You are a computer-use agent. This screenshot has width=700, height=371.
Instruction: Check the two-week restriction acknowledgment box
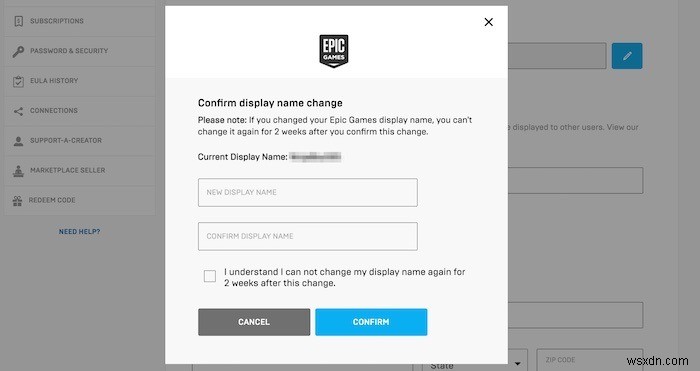[x=210, y=276]
